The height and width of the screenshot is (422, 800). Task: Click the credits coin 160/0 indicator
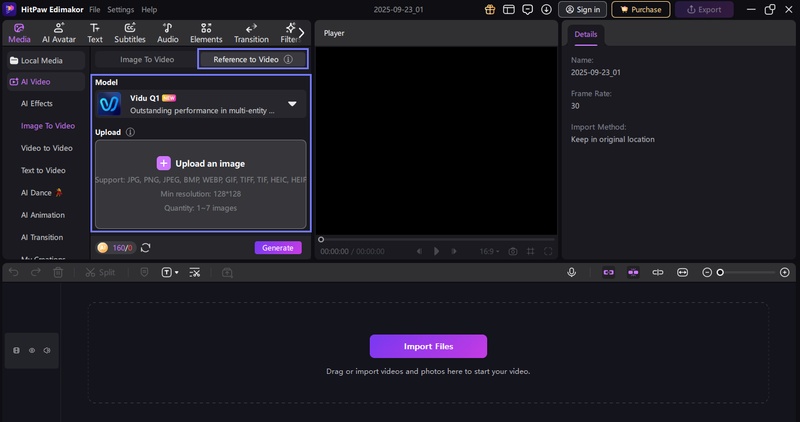coord(115,247)
